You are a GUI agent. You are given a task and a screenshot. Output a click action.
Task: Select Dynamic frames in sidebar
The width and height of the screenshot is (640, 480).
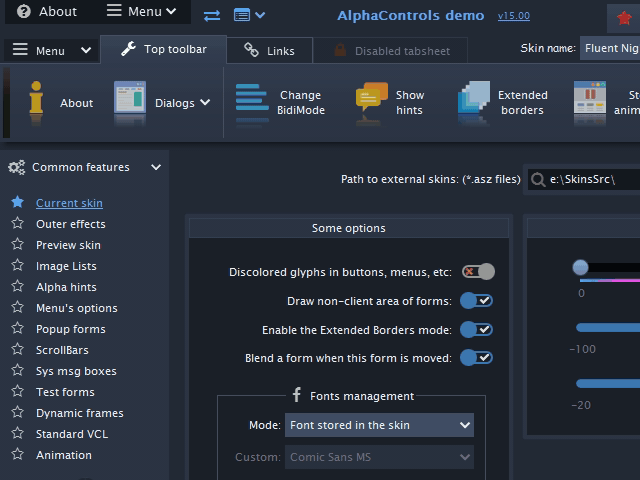(x=80, y=413)
